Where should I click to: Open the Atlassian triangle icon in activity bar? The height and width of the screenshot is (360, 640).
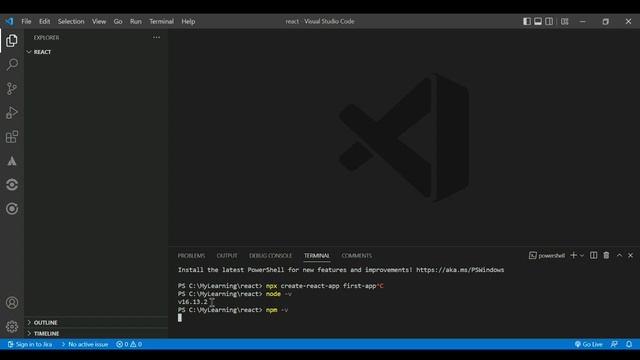tap(12, 161)
